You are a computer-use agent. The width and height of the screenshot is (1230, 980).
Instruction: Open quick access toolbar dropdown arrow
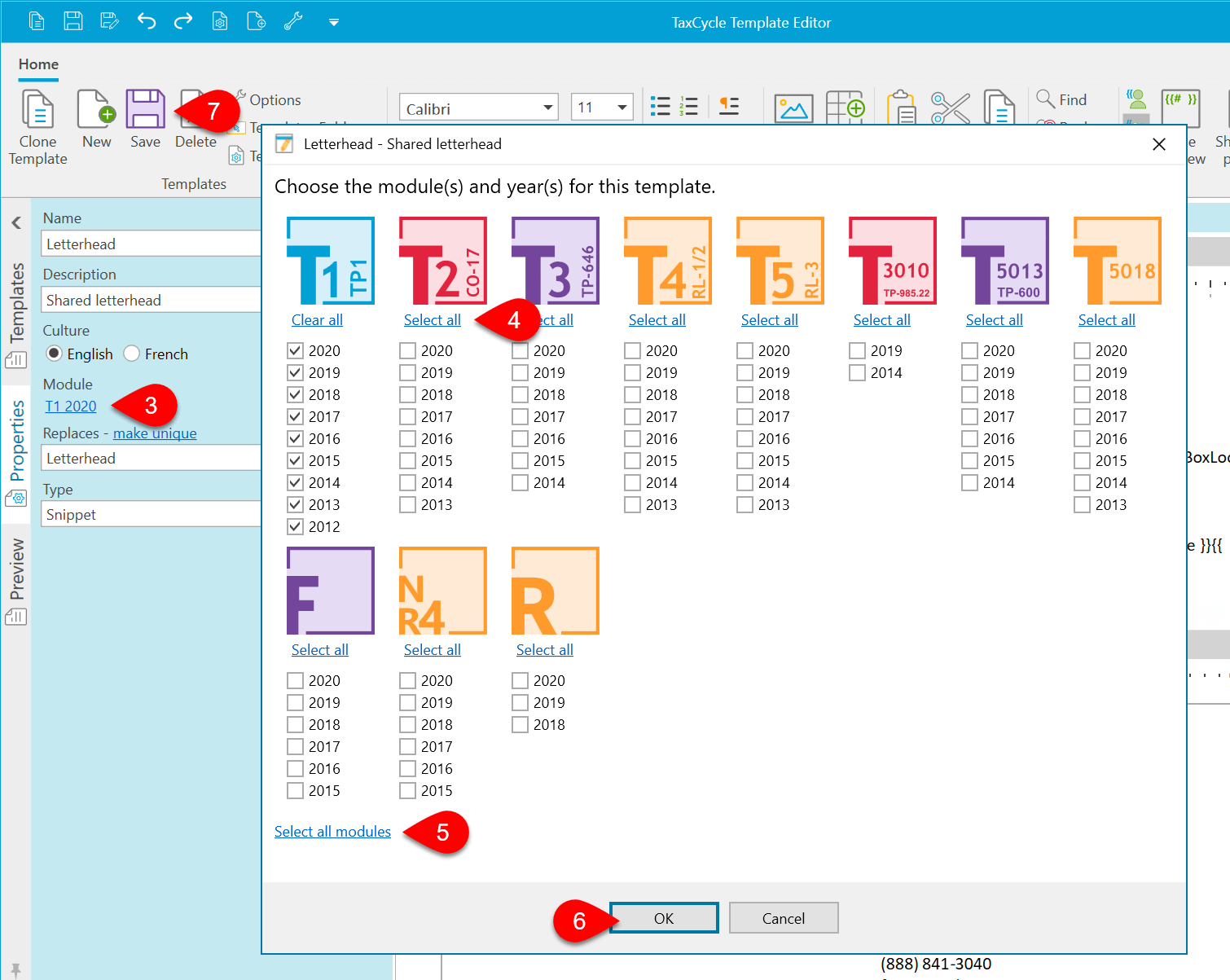333,23
